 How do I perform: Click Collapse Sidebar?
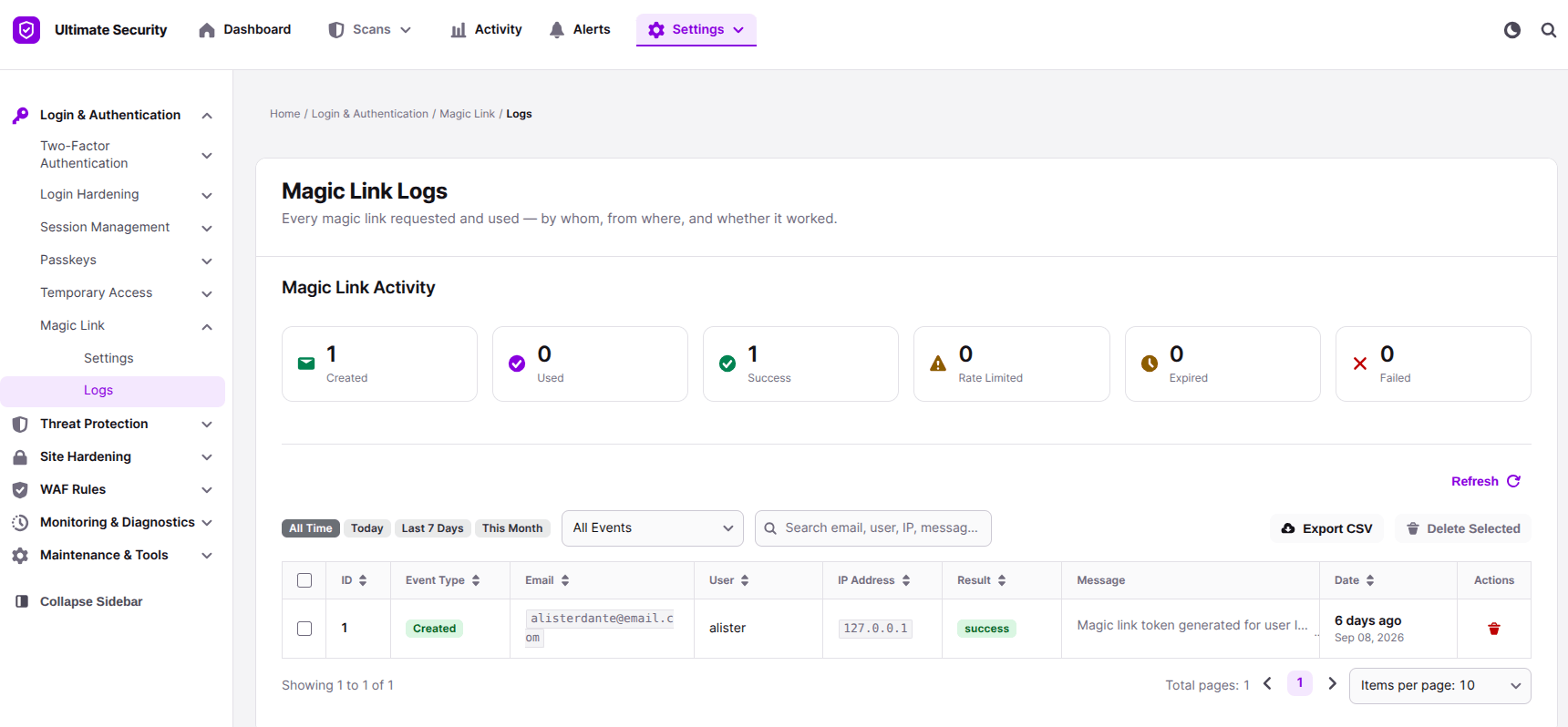[79, 601]
